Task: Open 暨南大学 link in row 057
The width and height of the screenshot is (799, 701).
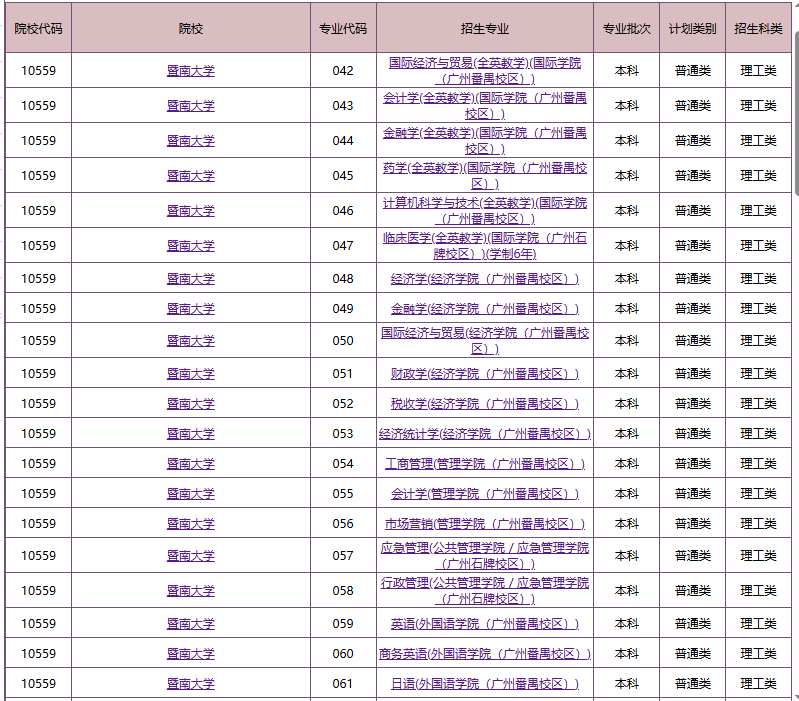Action: coord(191,556)
